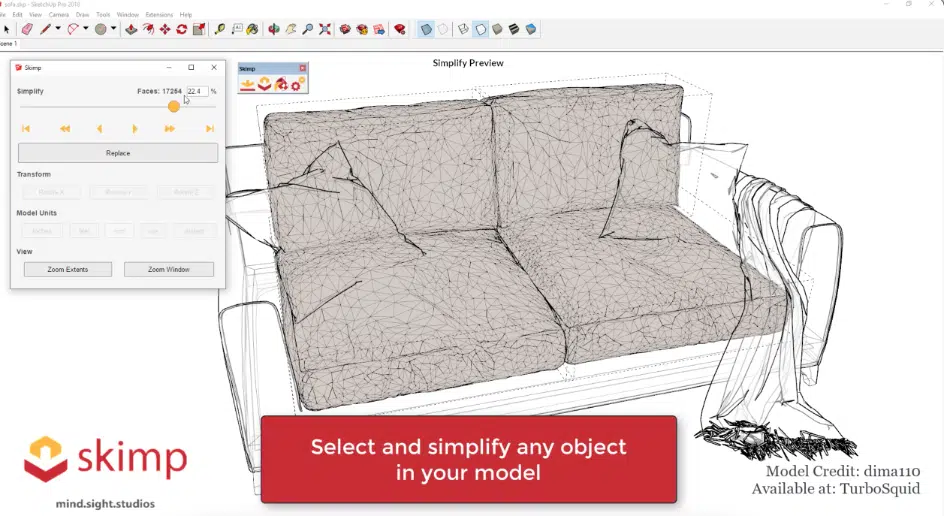
Task: Activate the Pan hand tool
Action: pos(290,29)
